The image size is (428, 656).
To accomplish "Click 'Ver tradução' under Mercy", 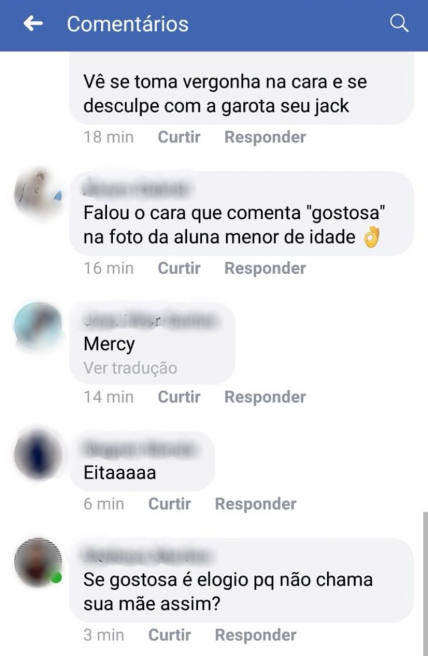I will 130,368.
